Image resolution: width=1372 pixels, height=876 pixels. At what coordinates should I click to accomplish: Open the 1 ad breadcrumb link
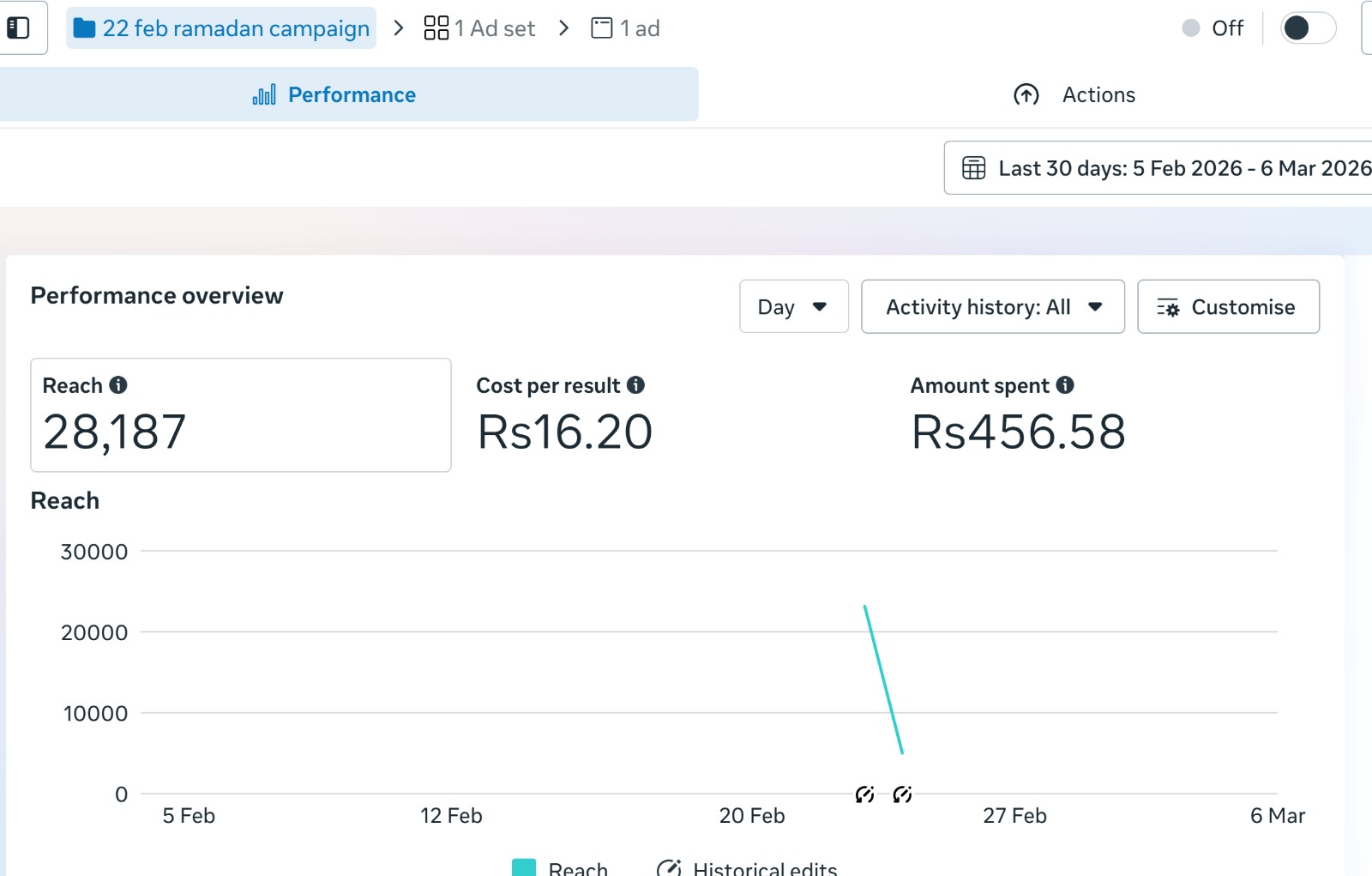pos(626,28)
